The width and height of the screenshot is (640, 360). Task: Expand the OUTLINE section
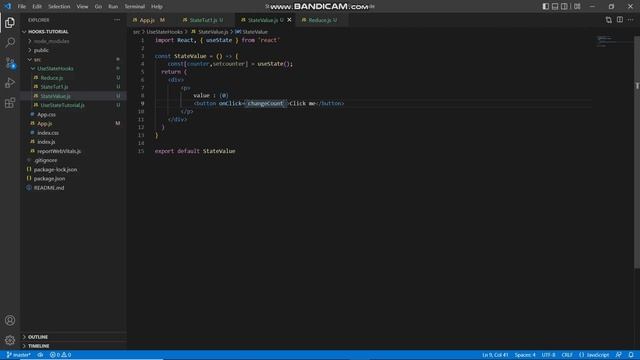click(x=38, y=337)
